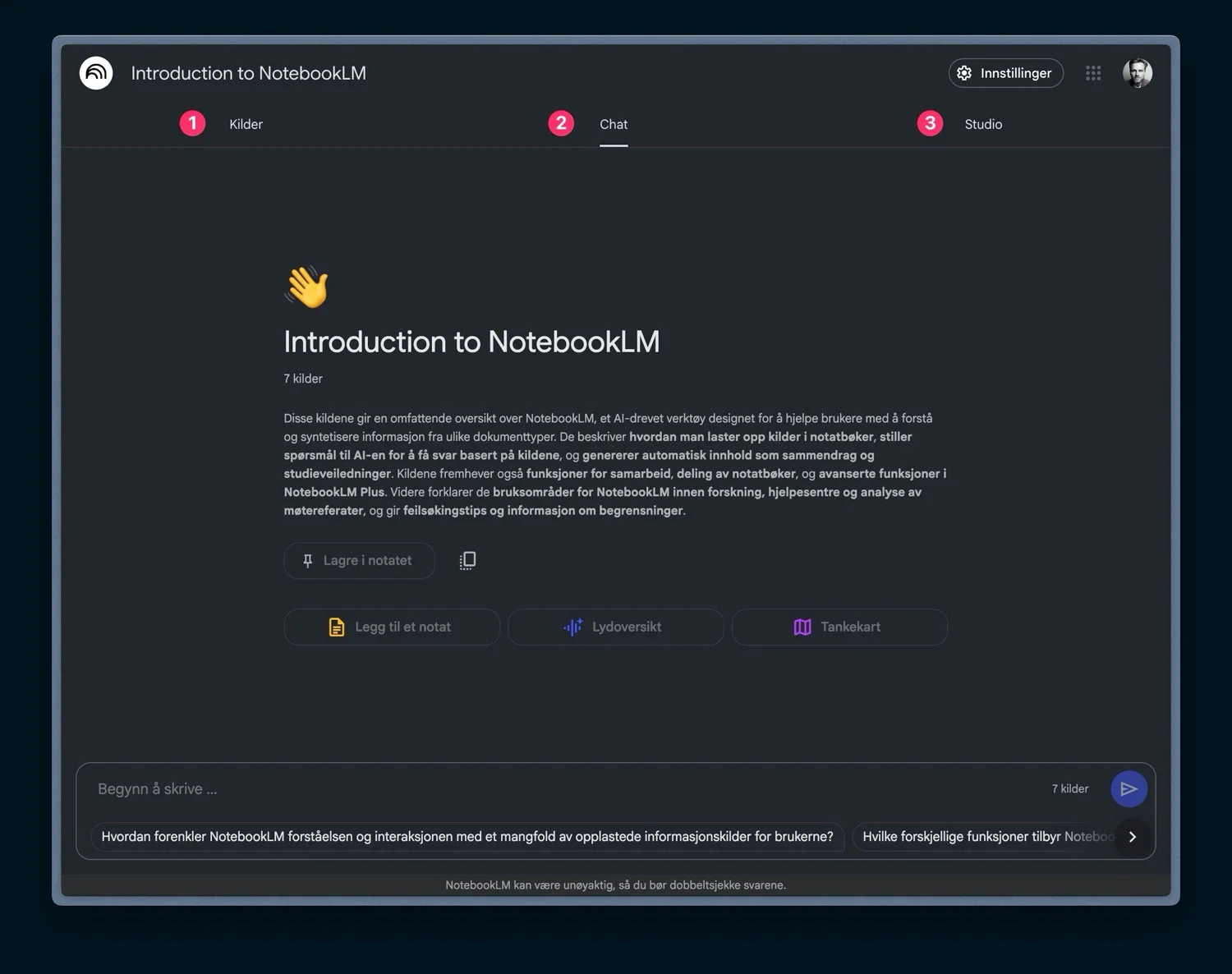Click the 'Introduction to NotebookLM' notebook title in header

(x=249, y=73)
